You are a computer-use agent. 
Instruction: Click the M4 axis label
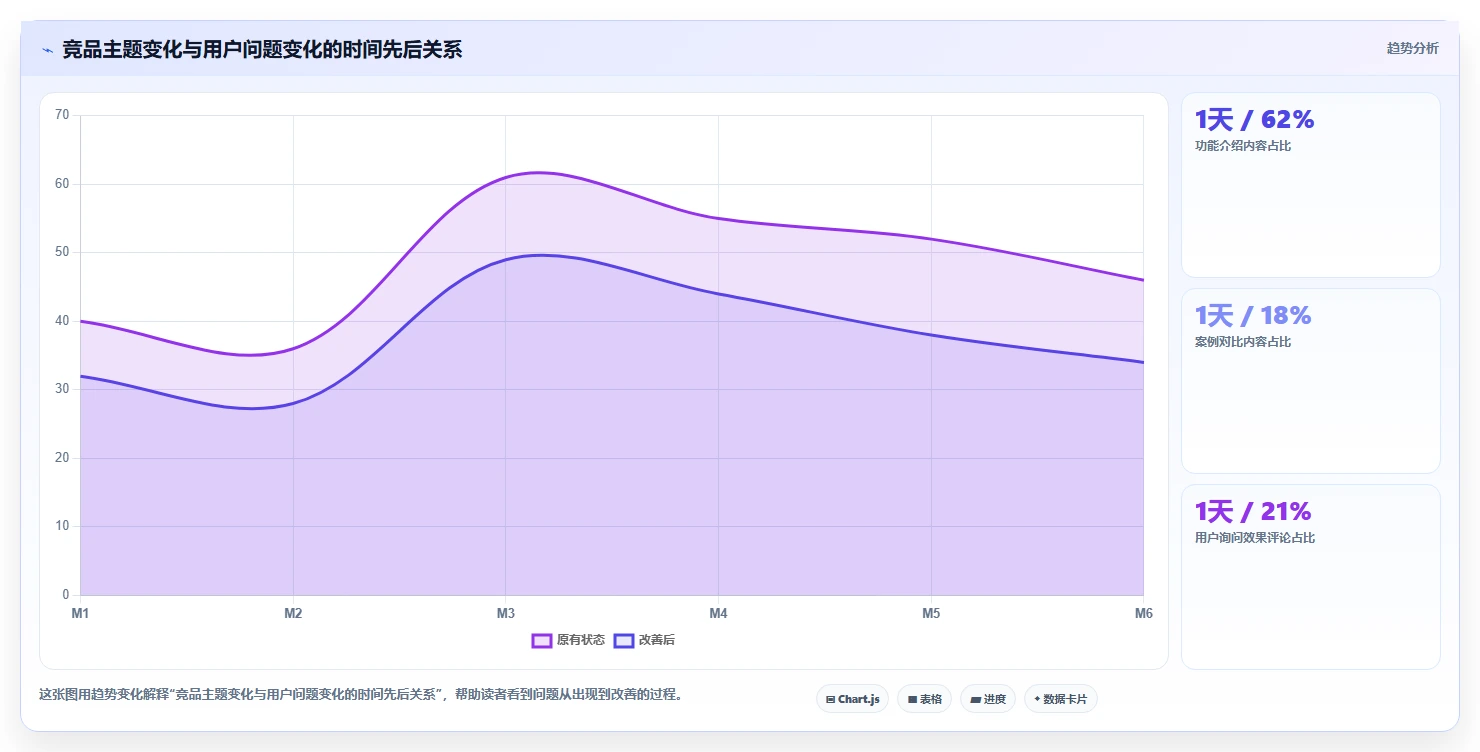718,614
